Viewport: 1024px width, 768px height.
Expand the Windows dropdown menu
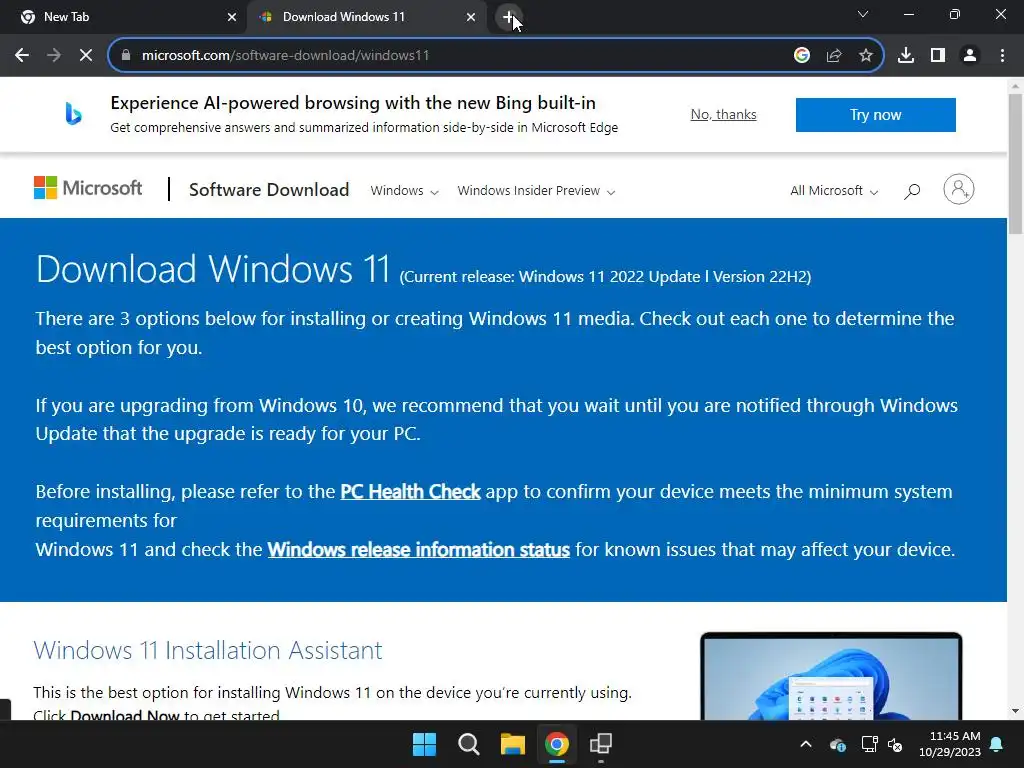point(404,191)
